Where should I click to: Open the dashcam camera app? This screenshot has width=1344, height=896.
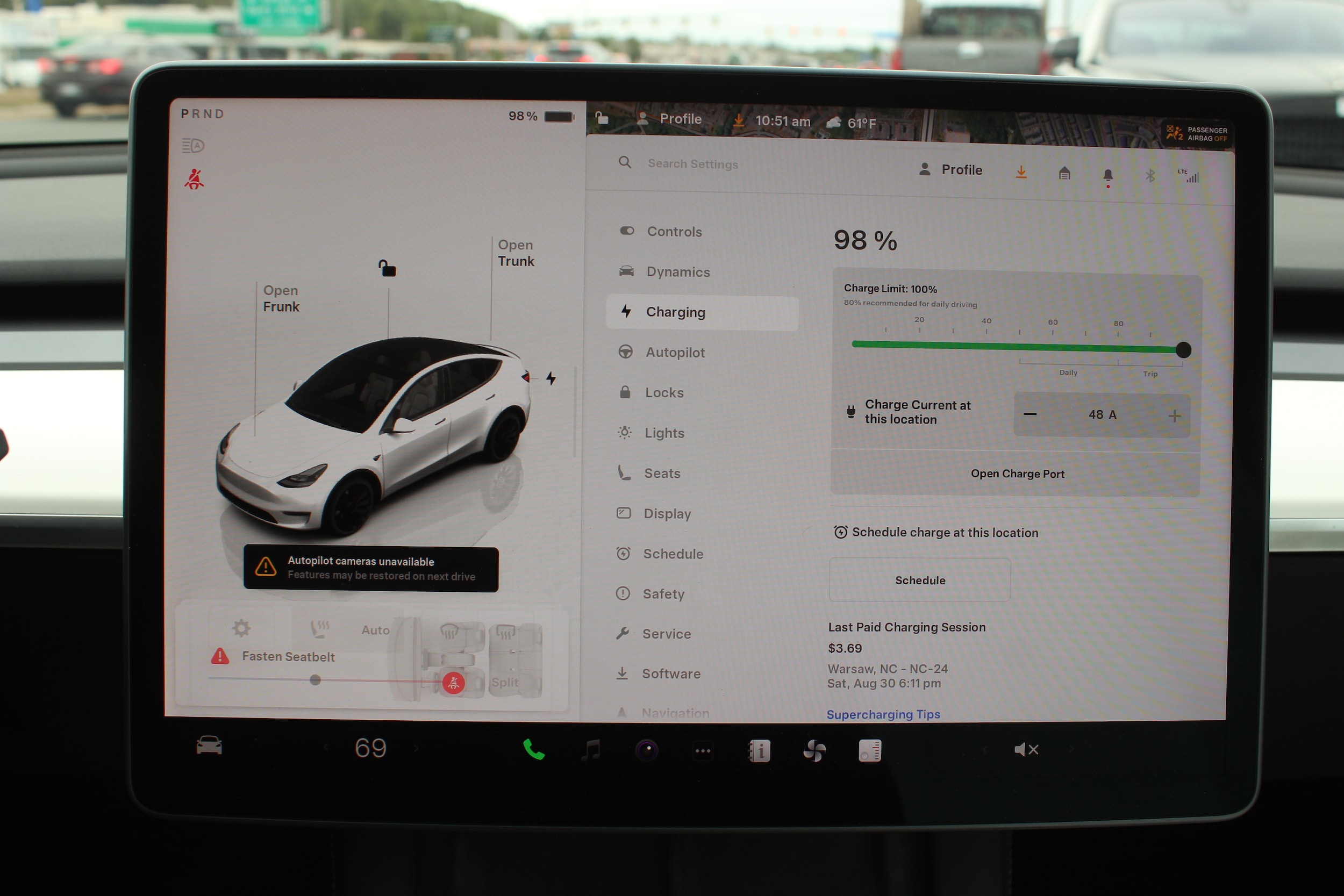tap(647, 750)
